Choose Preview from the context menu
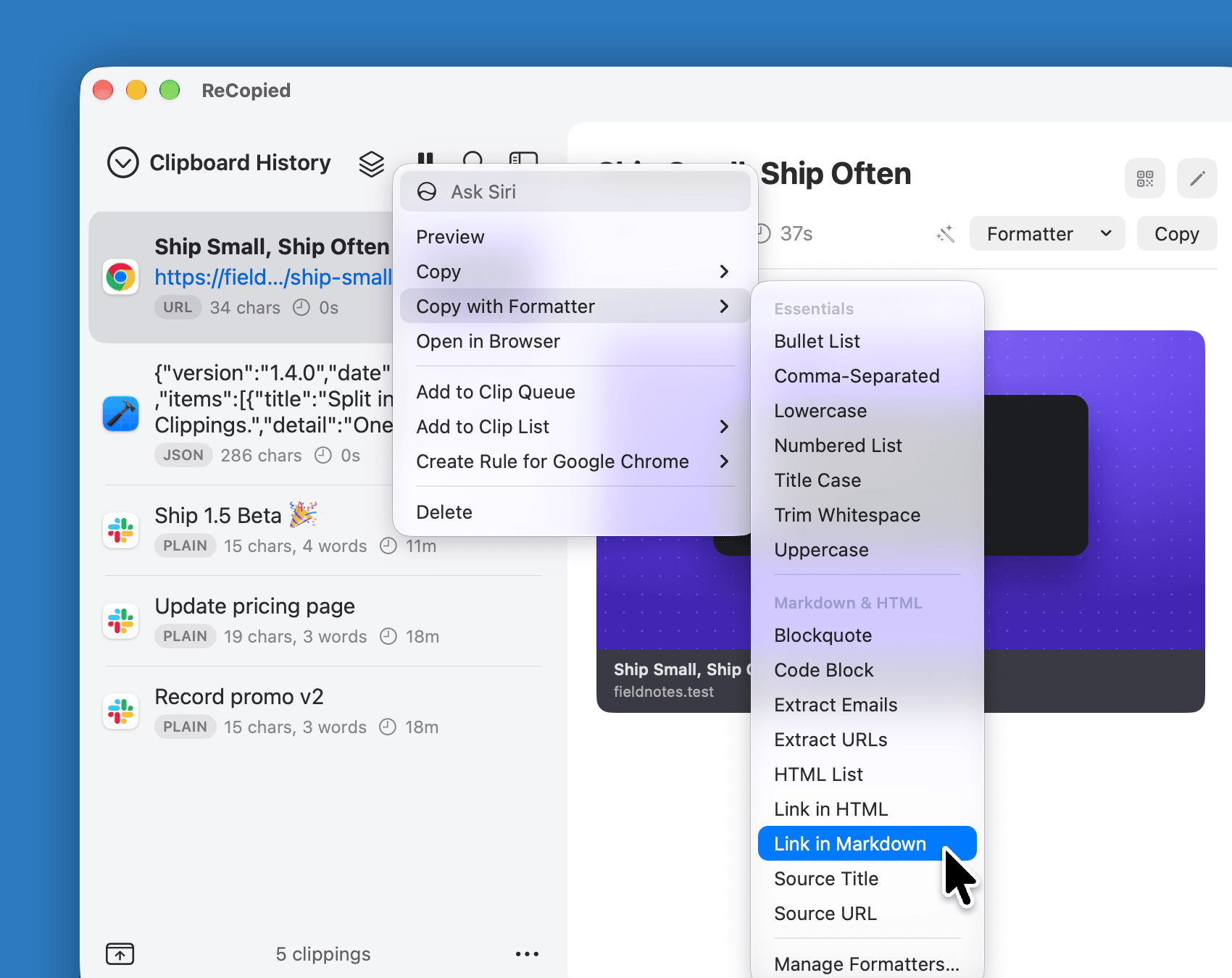1232x978 pixels. [x=575, y=237]
